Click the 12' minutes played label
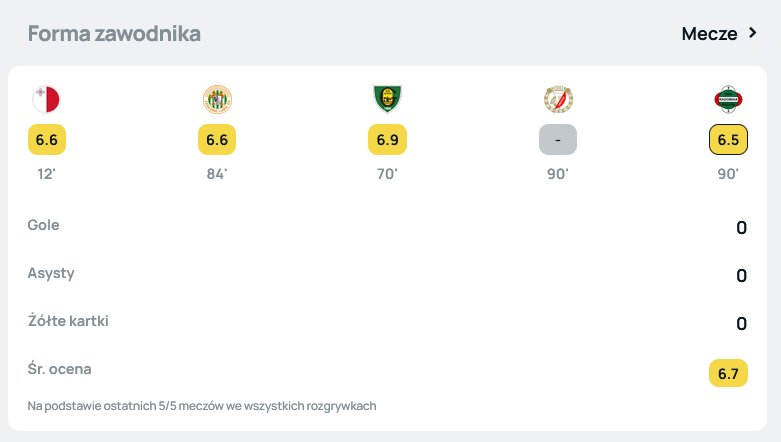 (x=47, y=174)
